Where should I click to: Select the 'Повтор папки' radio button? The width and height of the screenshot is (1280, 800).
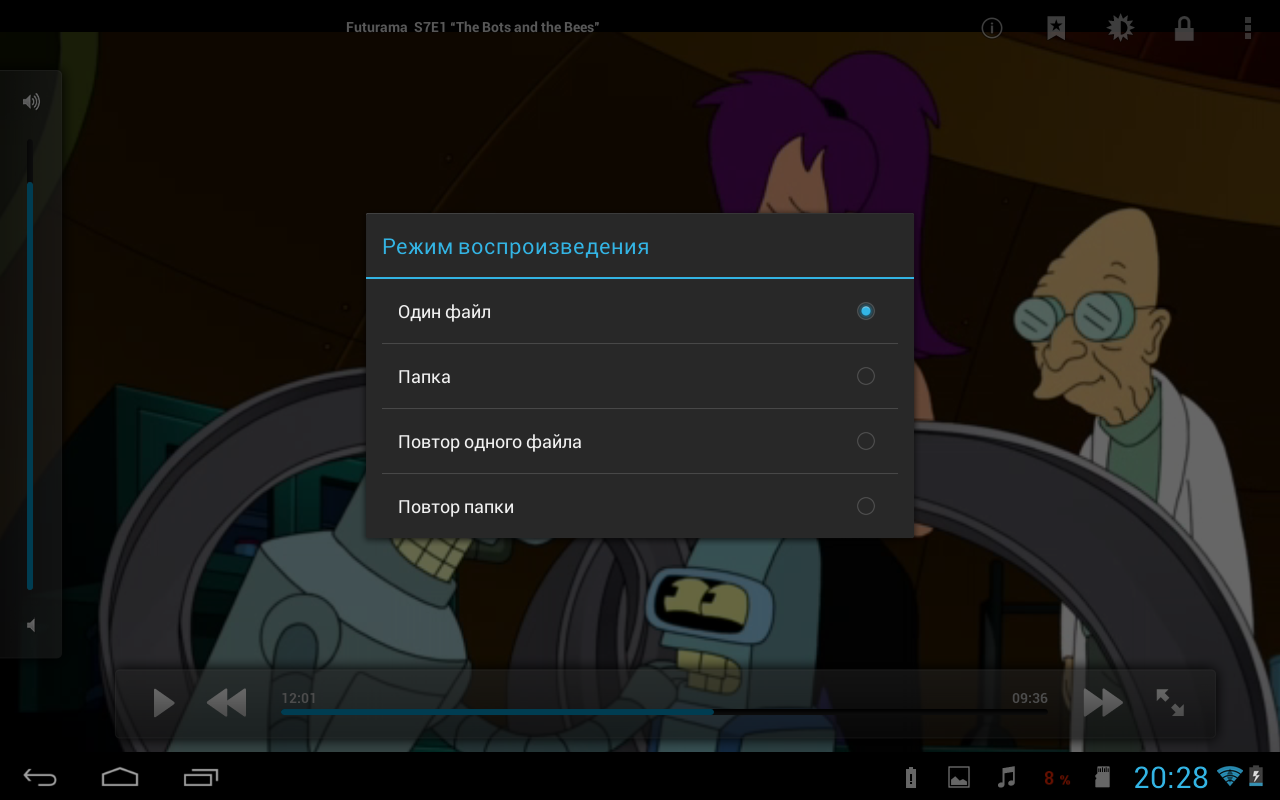tap(866, 506)
